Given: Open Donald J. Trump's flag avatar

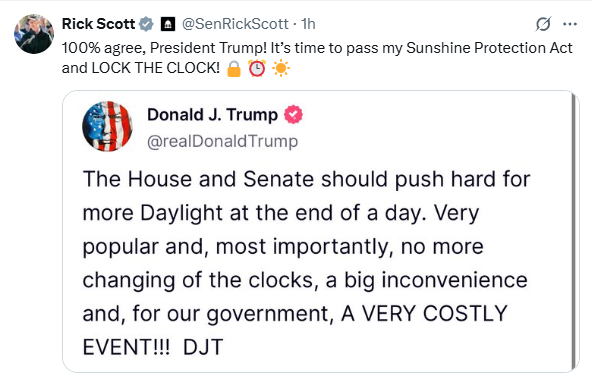Looking at the screenshot, I should (x=108, y=126).
